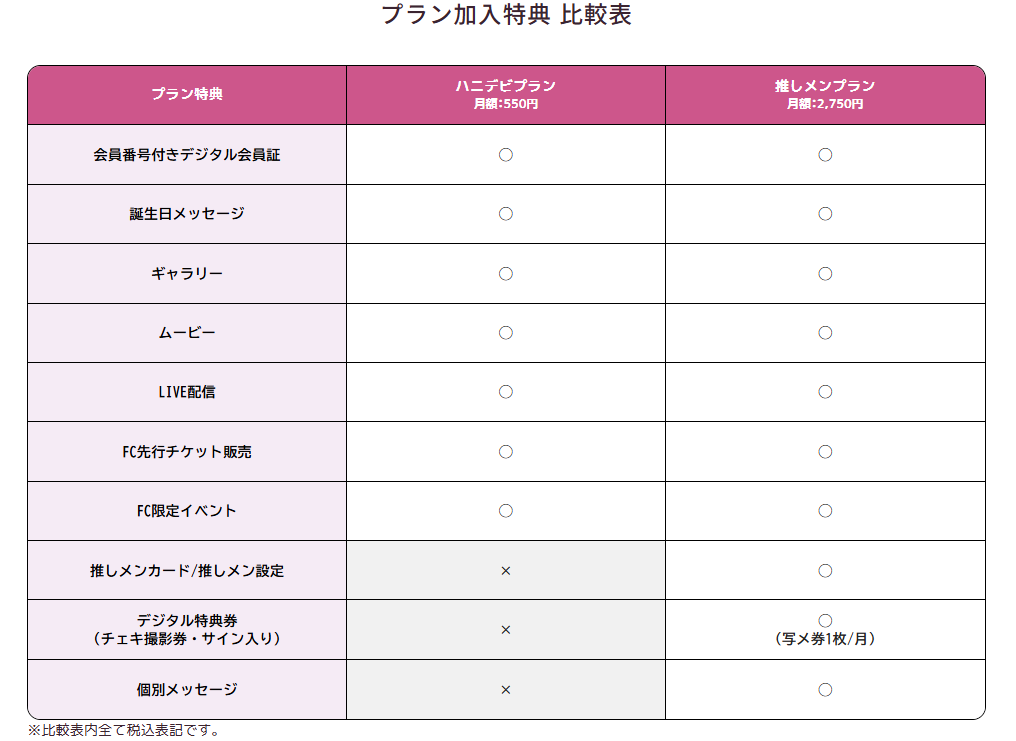Click circle for FC先行チケット販売 under 推しメンプラン

click(825, 452)
